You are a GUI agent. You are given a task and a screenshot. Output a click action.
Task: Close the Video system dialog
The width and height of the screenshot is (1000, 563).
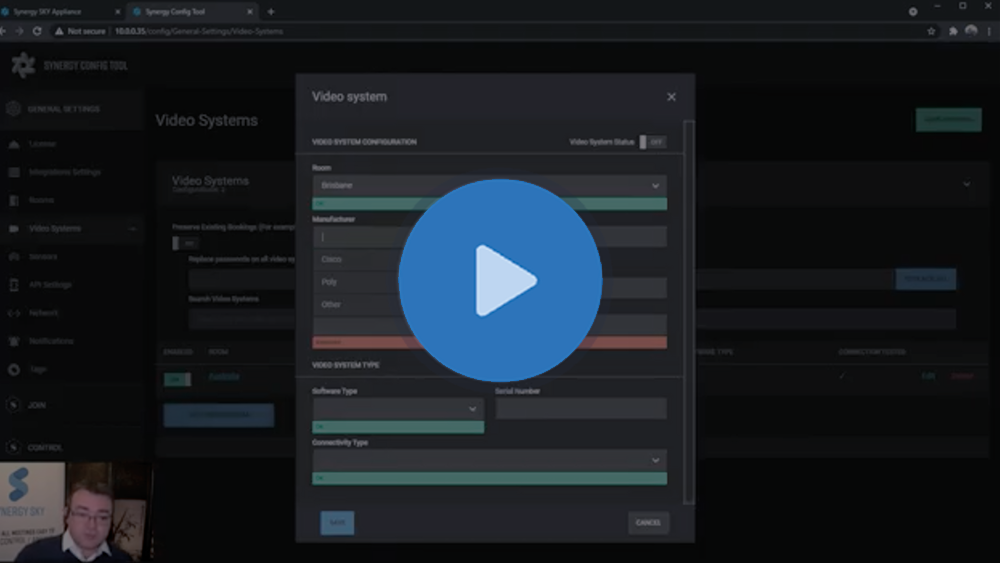click(671, 97)
